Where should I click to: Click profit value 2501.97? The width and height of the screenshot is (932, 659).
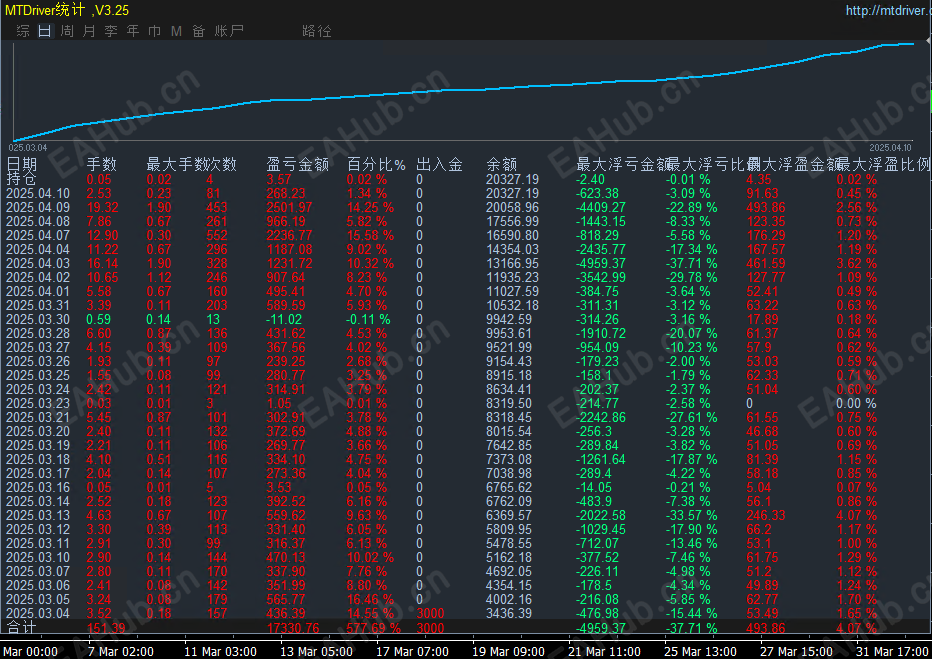tap(294, 207)
